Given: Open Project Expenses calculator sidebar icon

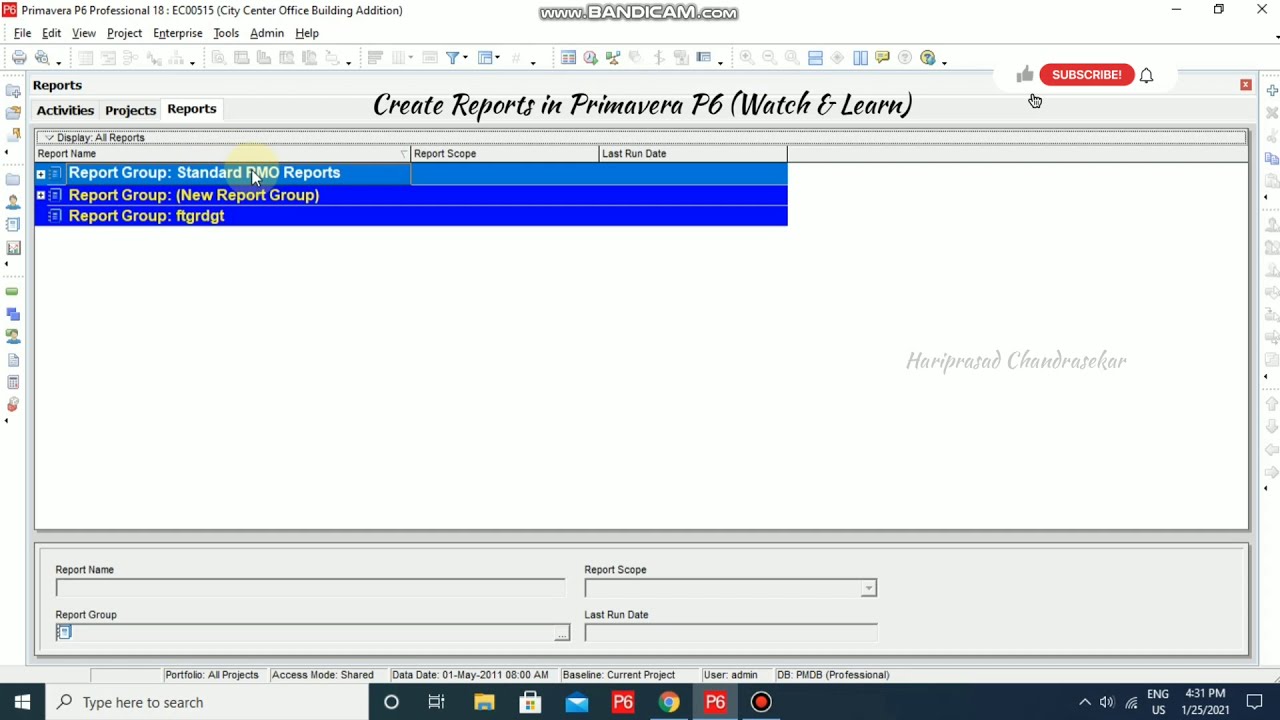Looking at the screenshot, I should point(13,382).
